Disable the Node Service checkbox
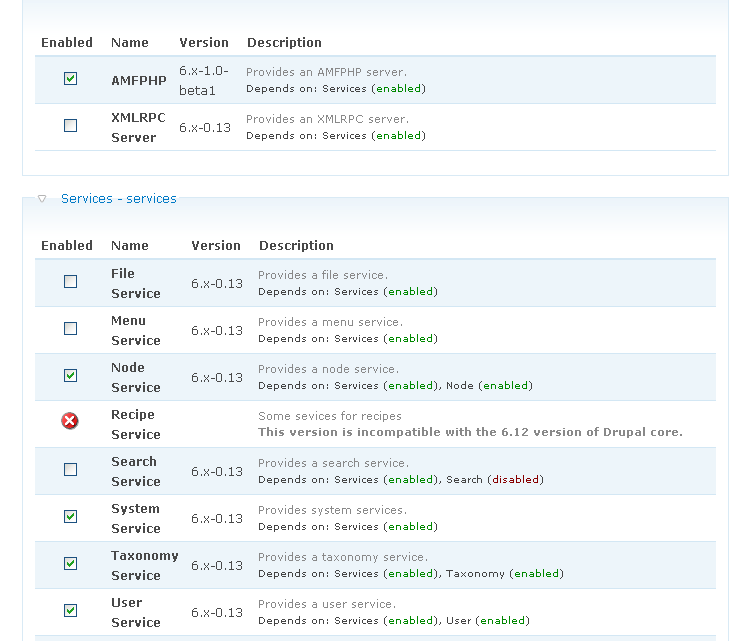Screen dimensions: 737x641 tap(71, 375)
